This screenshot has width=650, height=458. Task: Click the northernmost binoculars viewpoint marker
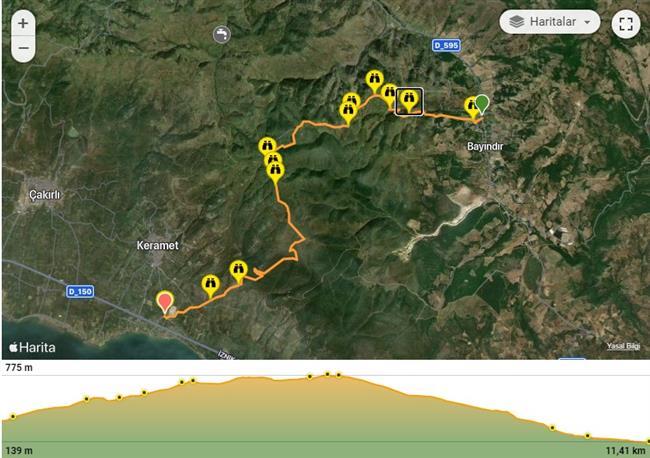(x=374, y=81)
